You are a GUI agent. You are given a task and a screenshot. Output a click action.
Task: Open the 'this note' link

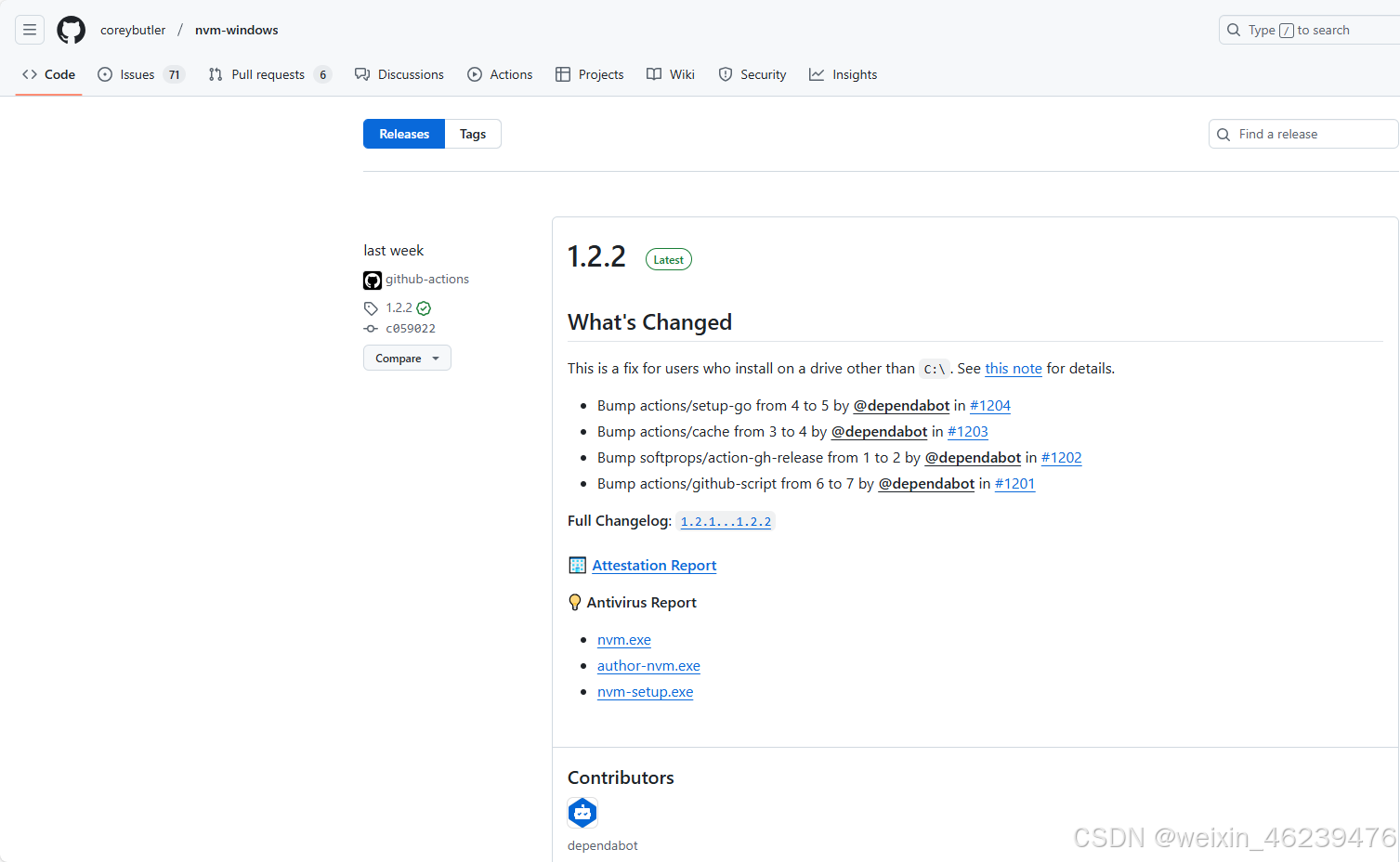tap(1014, 369)
